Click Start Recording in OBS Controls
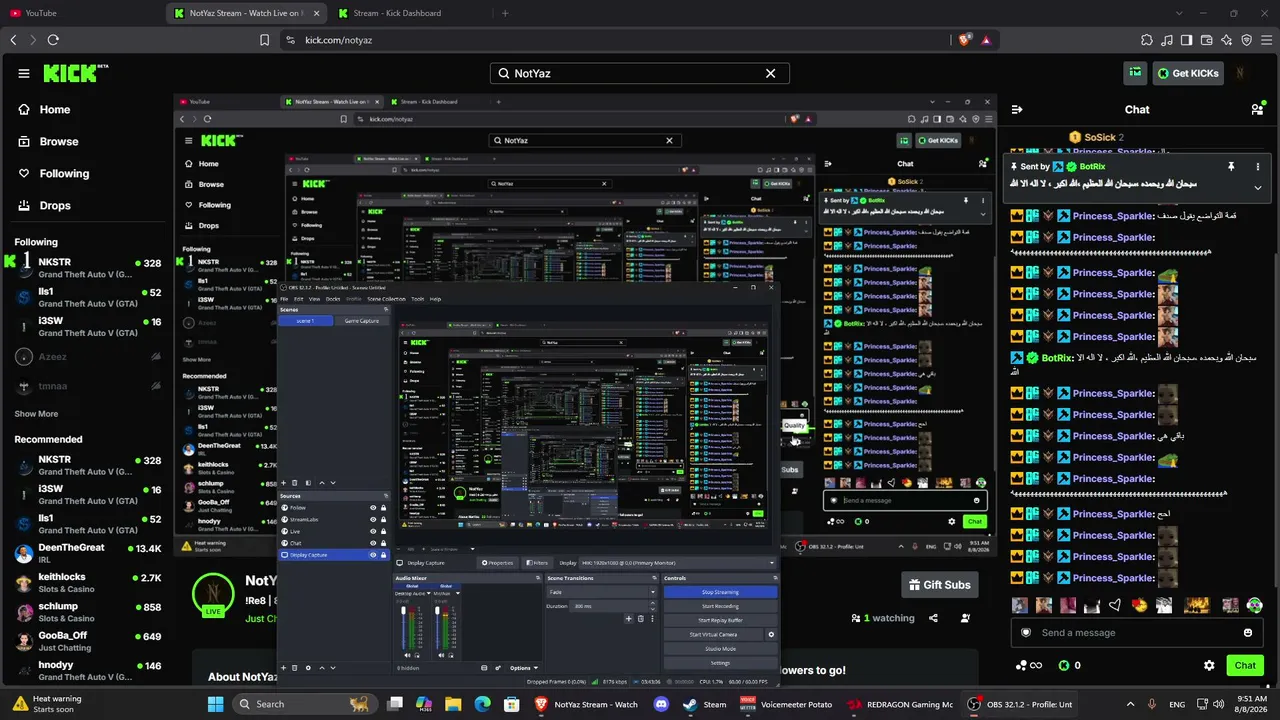Screen dimensions: 1280x720 (x=720, y=606)
